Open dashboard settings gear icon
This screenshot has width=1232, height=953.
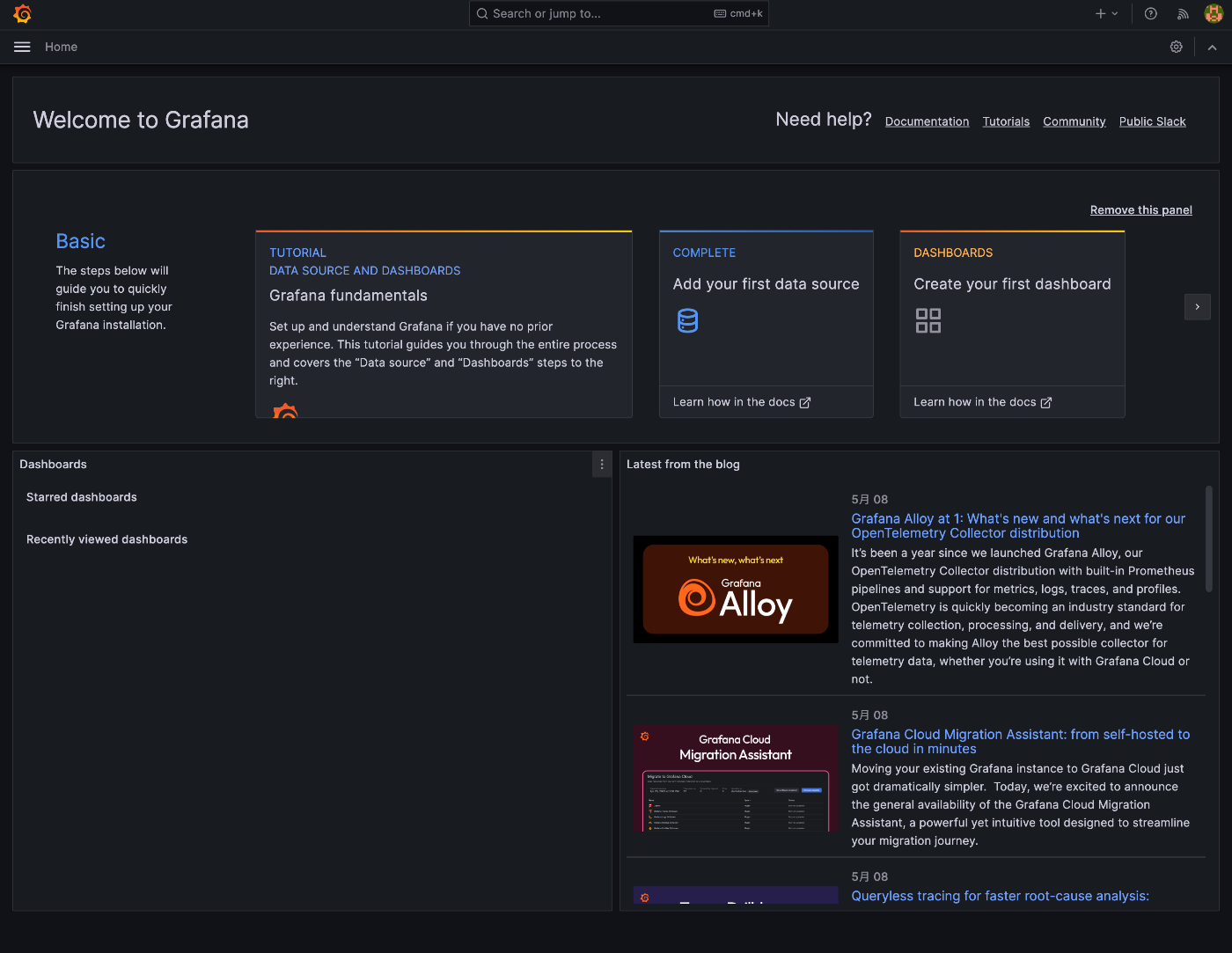coord(1177,47)
